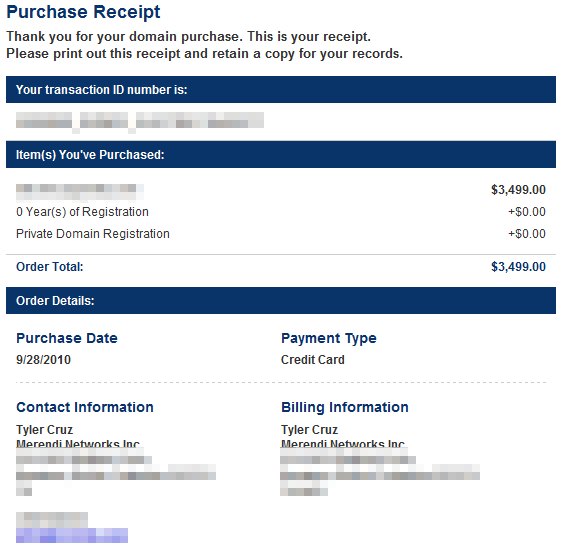
Task: Click Tyler Cruz under Contact Information
Action: coord(45,429)
